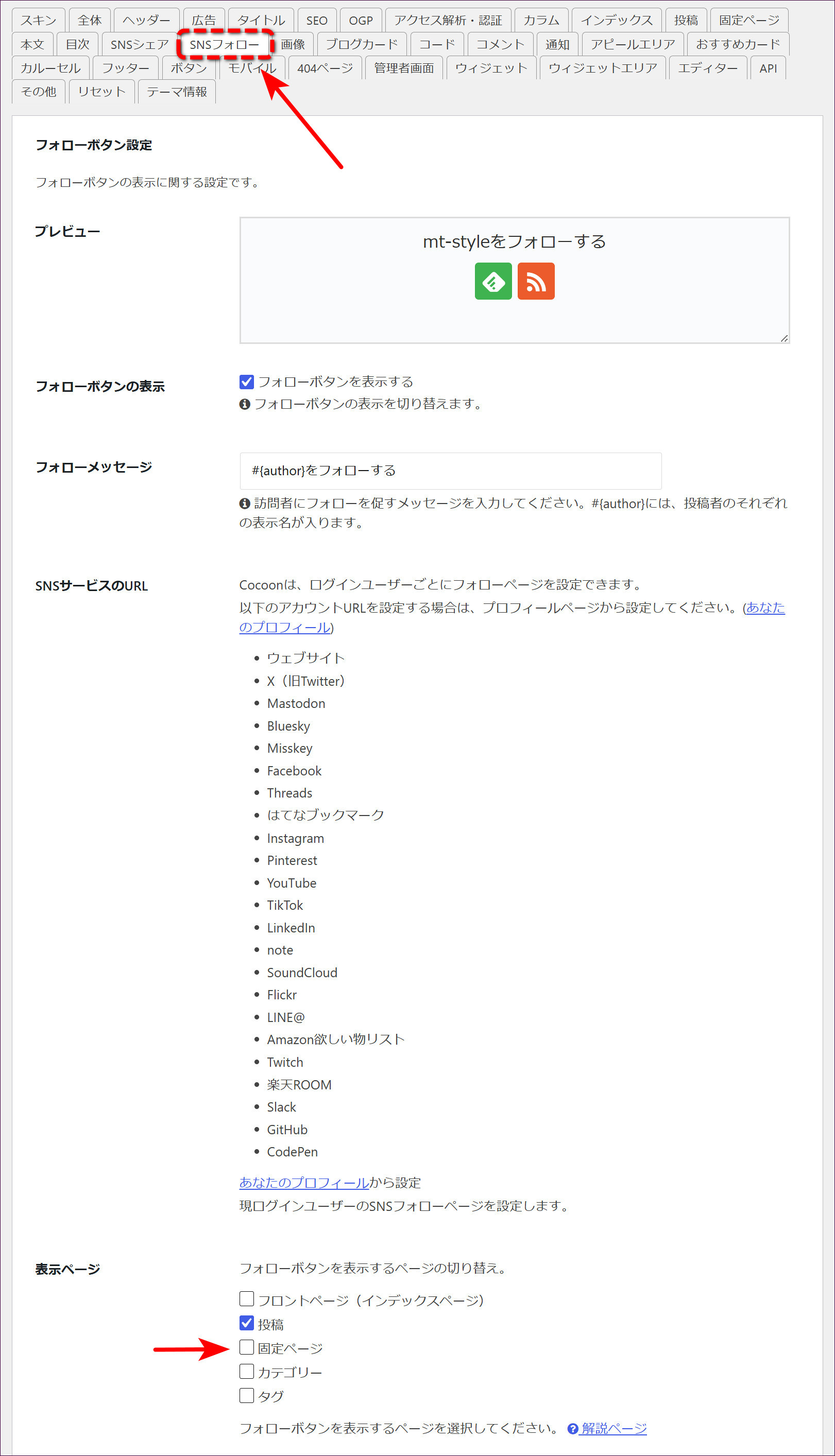835x1456 pixels.
Task: Open the ヘッダー settings tab
Action: point(146,21)
